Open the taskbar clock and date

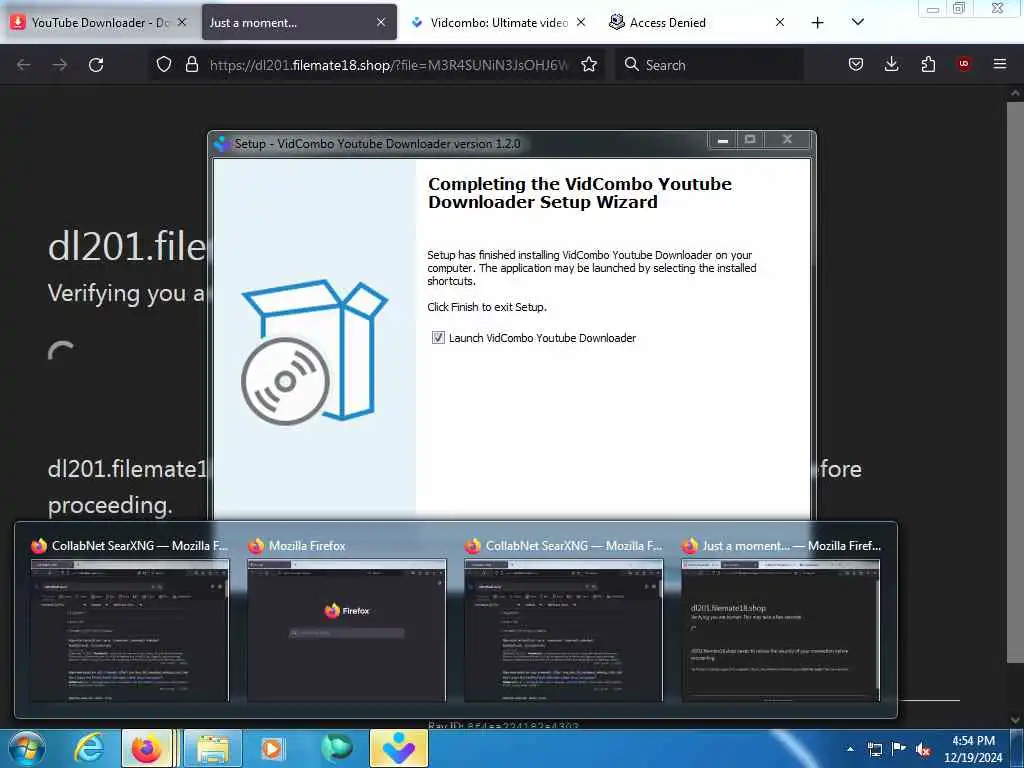point(973,749)
